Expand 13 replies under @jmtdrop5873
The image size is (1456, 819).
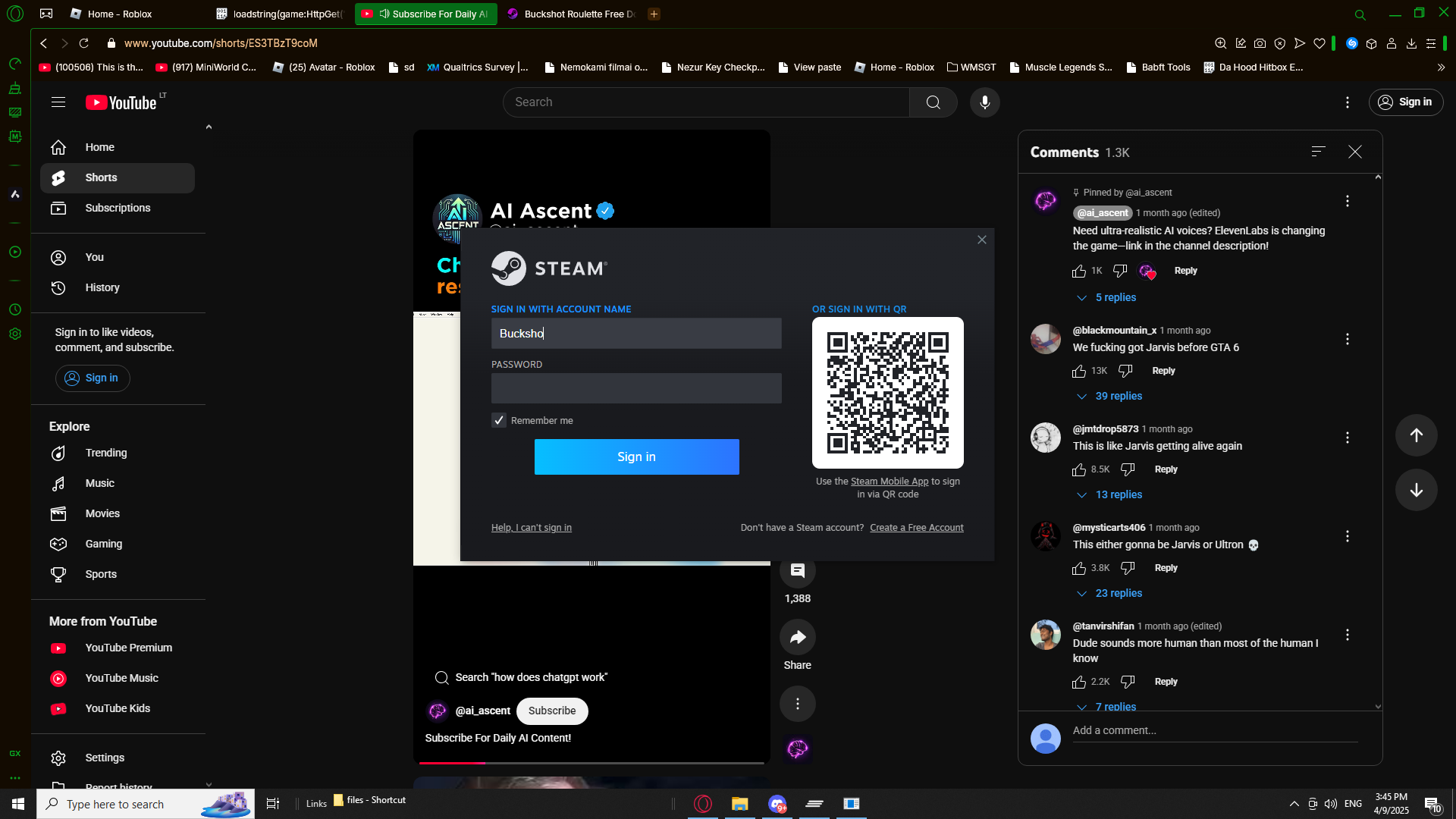(1109, 494)
